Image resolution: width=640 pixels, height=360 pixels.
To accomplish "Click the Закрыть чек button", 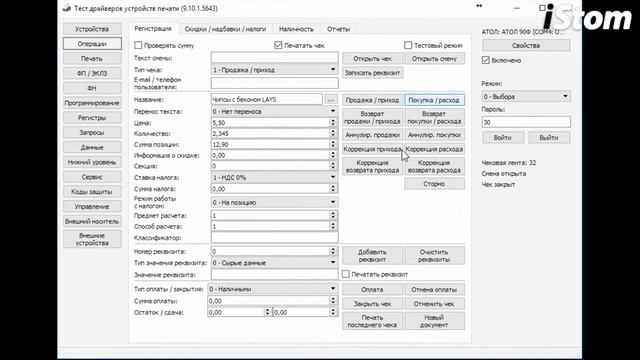I will click(x=372, y=304).
